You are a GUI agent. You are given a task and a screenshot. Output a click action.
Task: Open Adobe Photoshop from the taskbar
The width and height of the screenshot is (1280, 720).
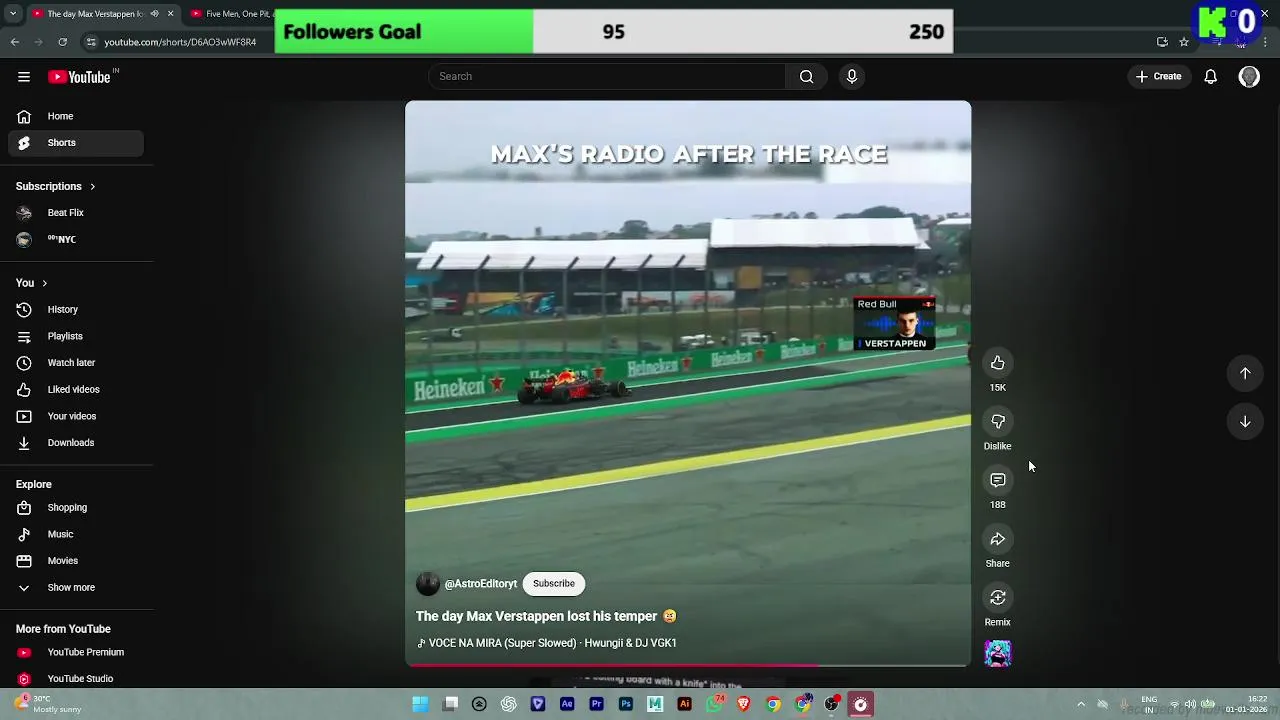click(626, 705)
